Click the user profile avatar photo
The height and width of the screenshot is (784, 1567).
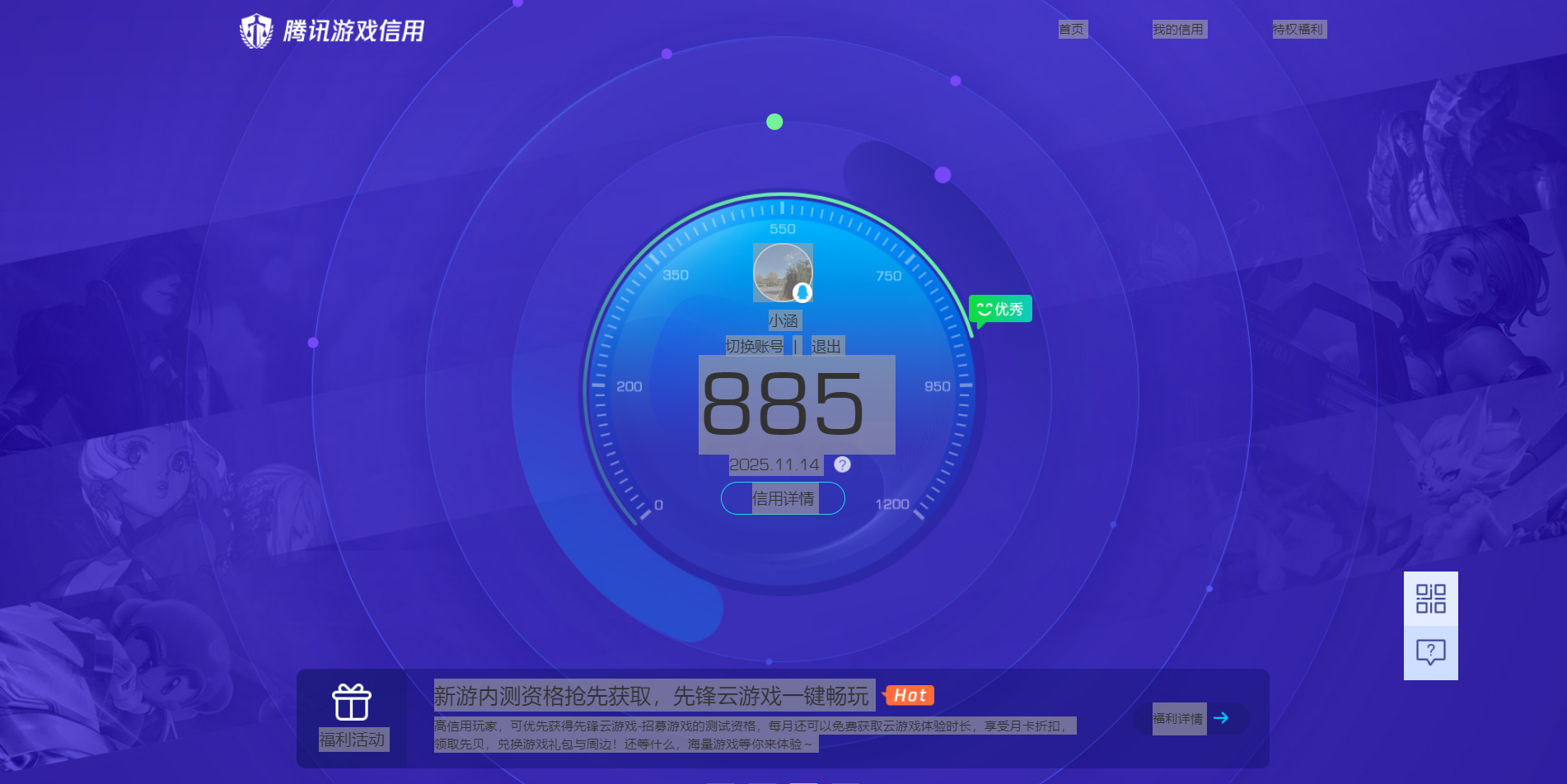(x=781, y=271)
